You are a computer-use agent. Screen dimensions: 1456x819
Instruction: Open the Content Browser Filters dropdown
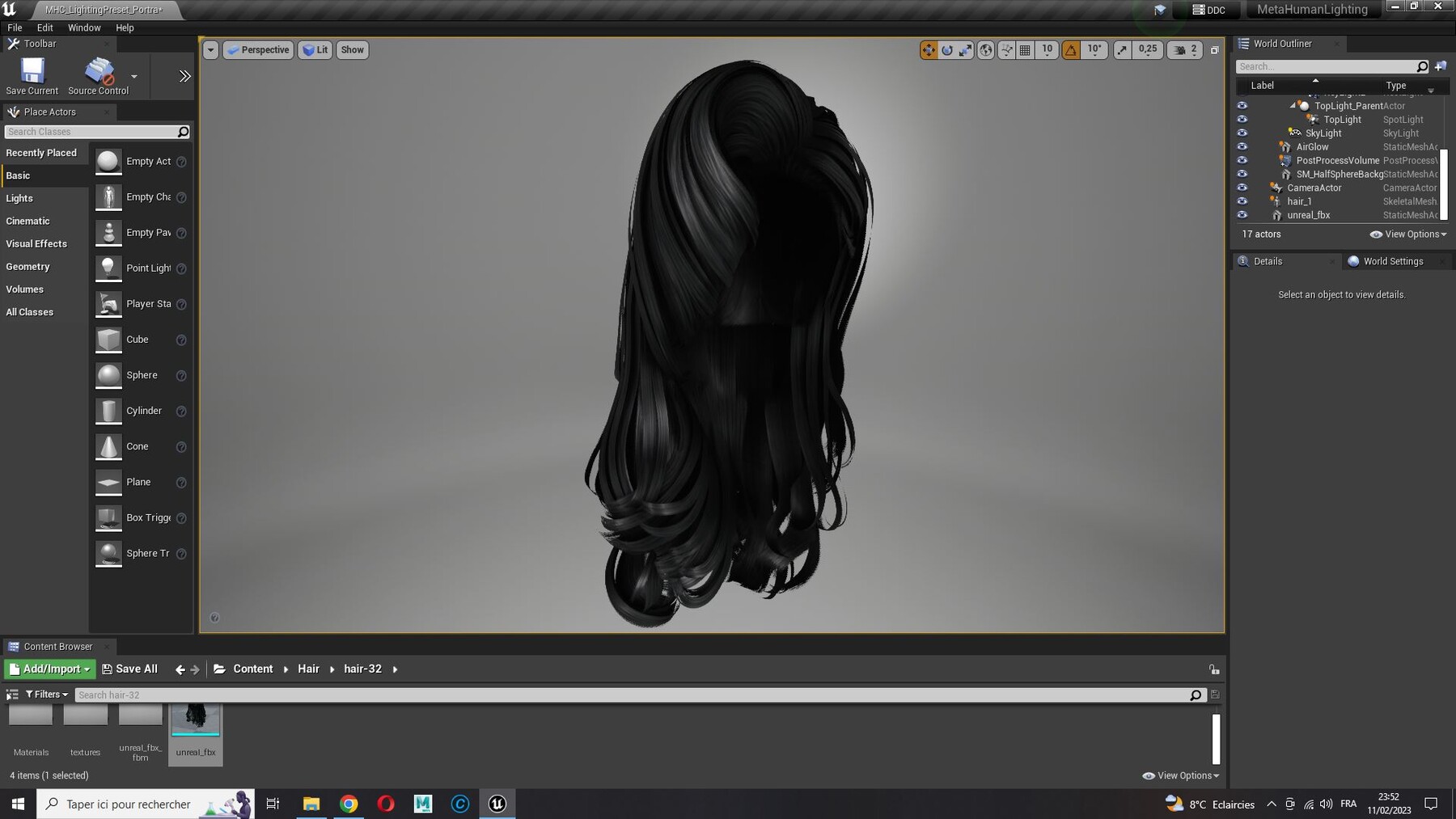point(47,694)
